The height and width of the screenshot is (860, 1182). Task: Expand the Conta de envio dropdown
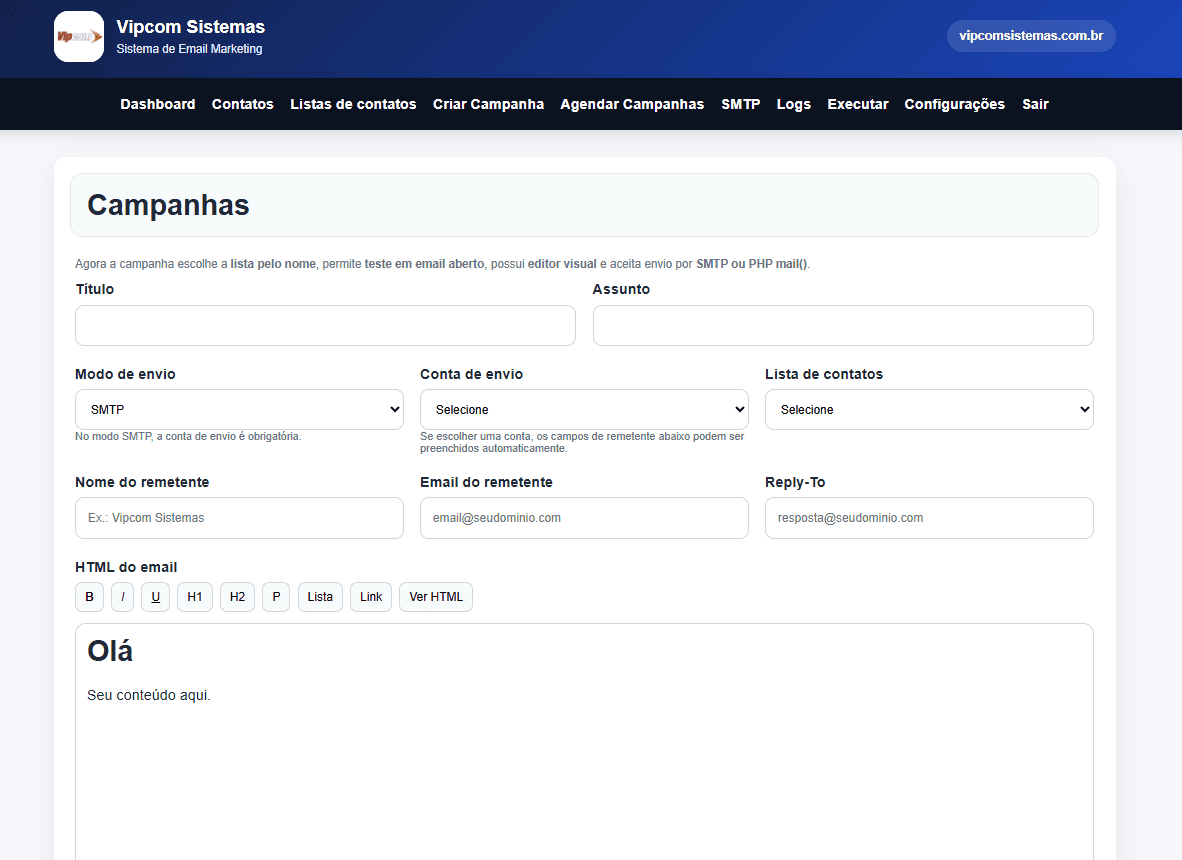(584, 410)
